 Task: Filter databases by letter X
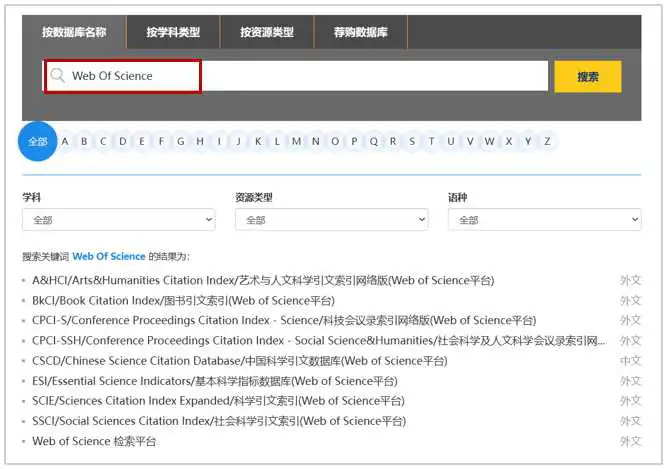point(509,142)
